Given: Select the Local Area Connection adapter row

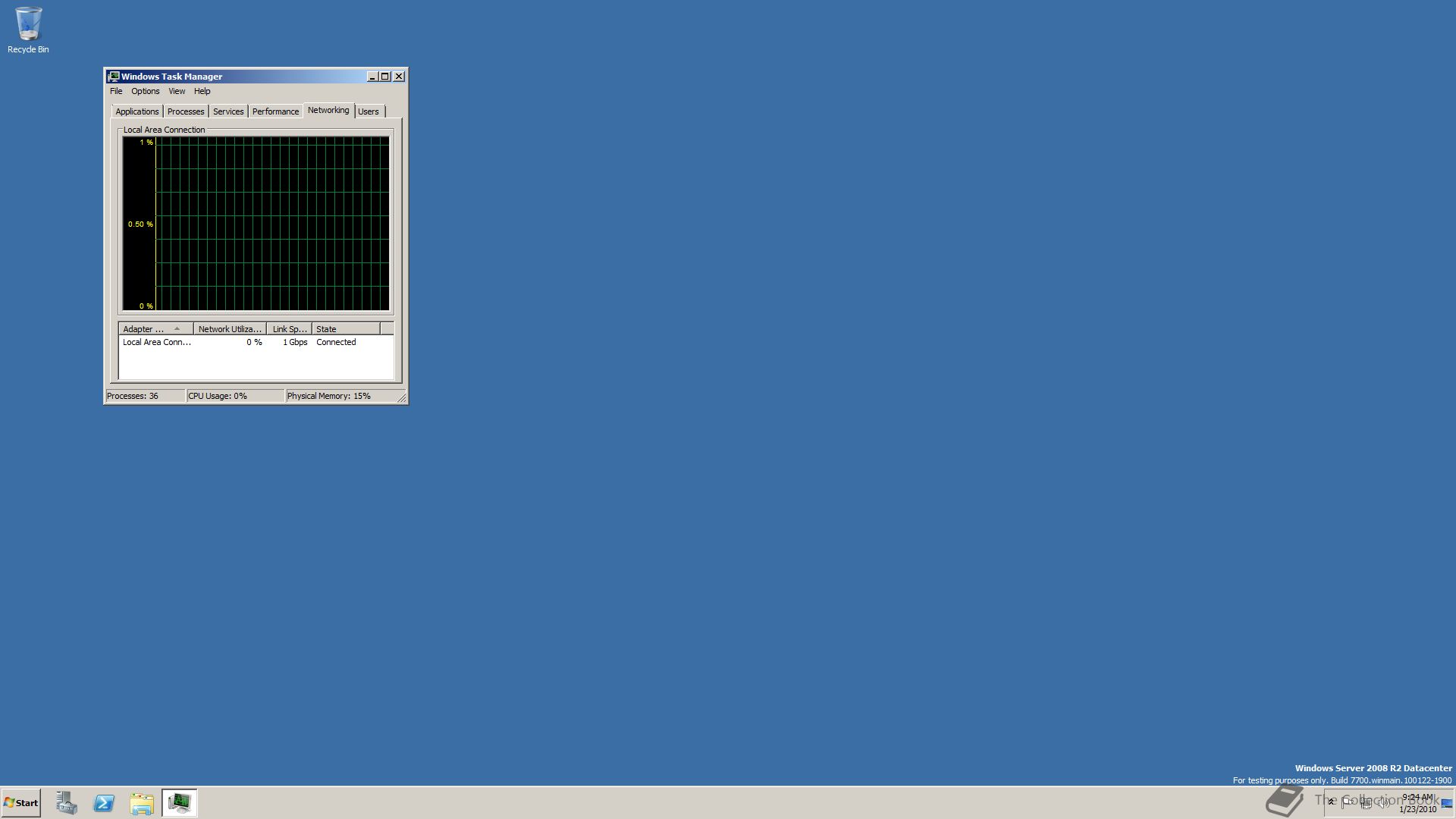Looking at the screenshot, I should coord(256,343).
